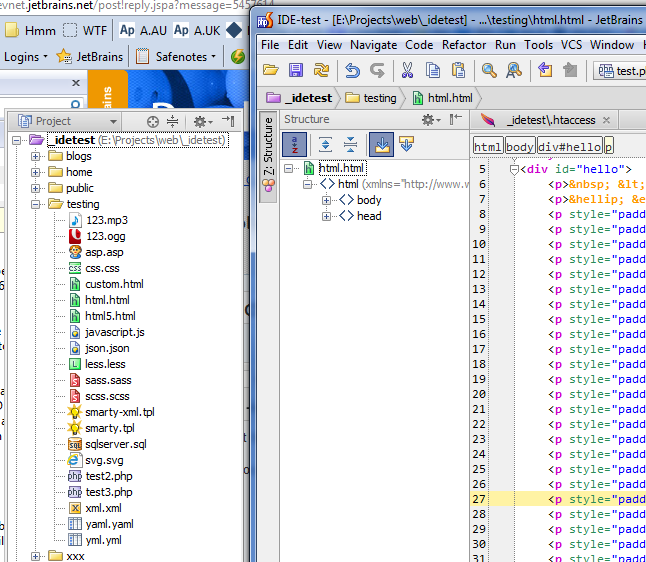The width and height of the screenshot is (646, 562).
Task: Click the Replace magnifier icon
Action: tap(514, 70)
